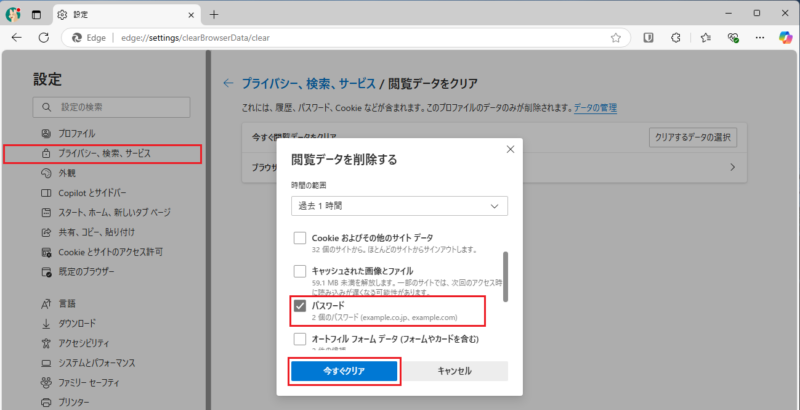Click the Edge logo in address bar
The width and height of the screenshot is (800, 410).
point(77,38)
